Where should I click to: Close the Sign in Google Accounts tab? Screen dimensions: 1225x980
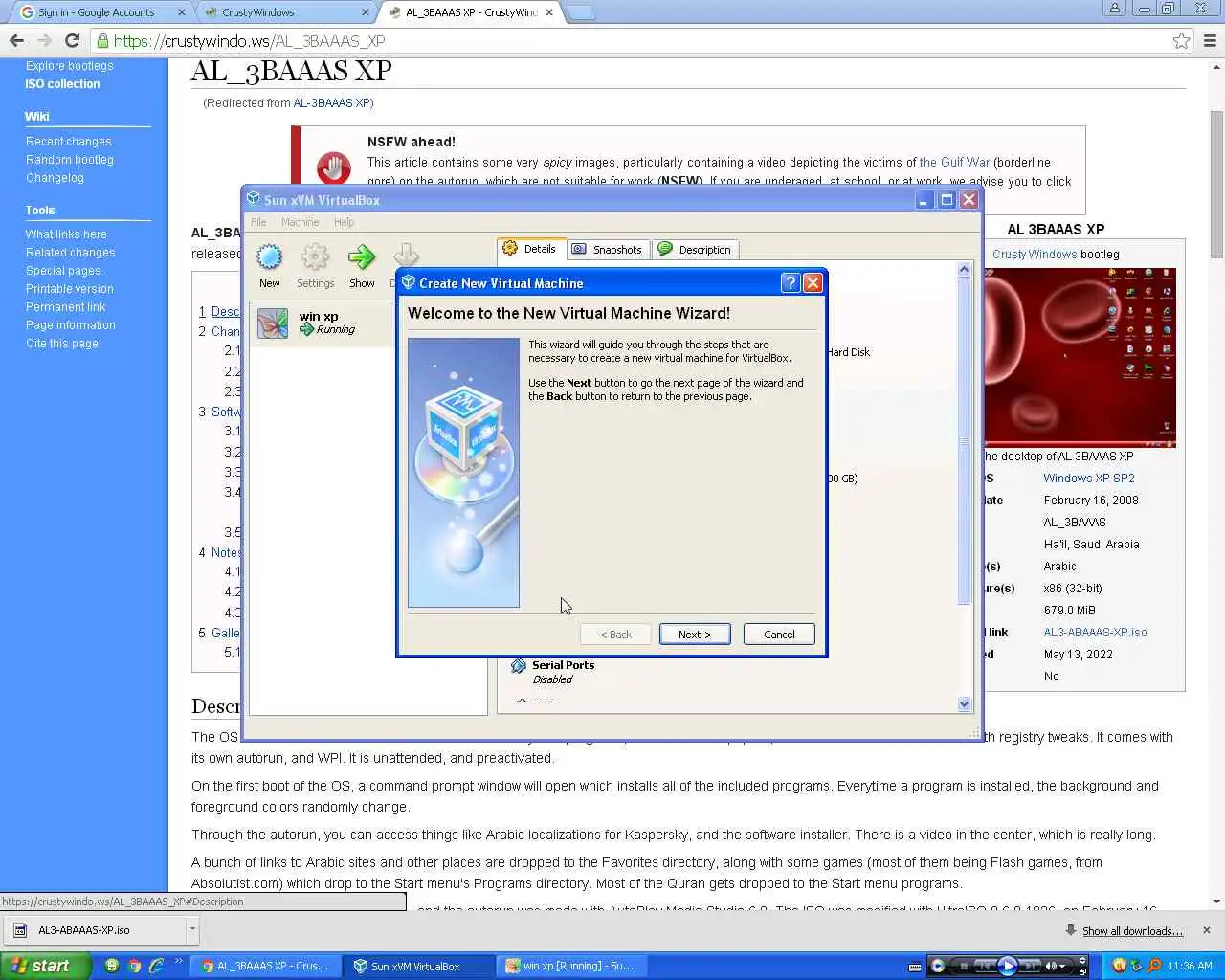[182, 12]
